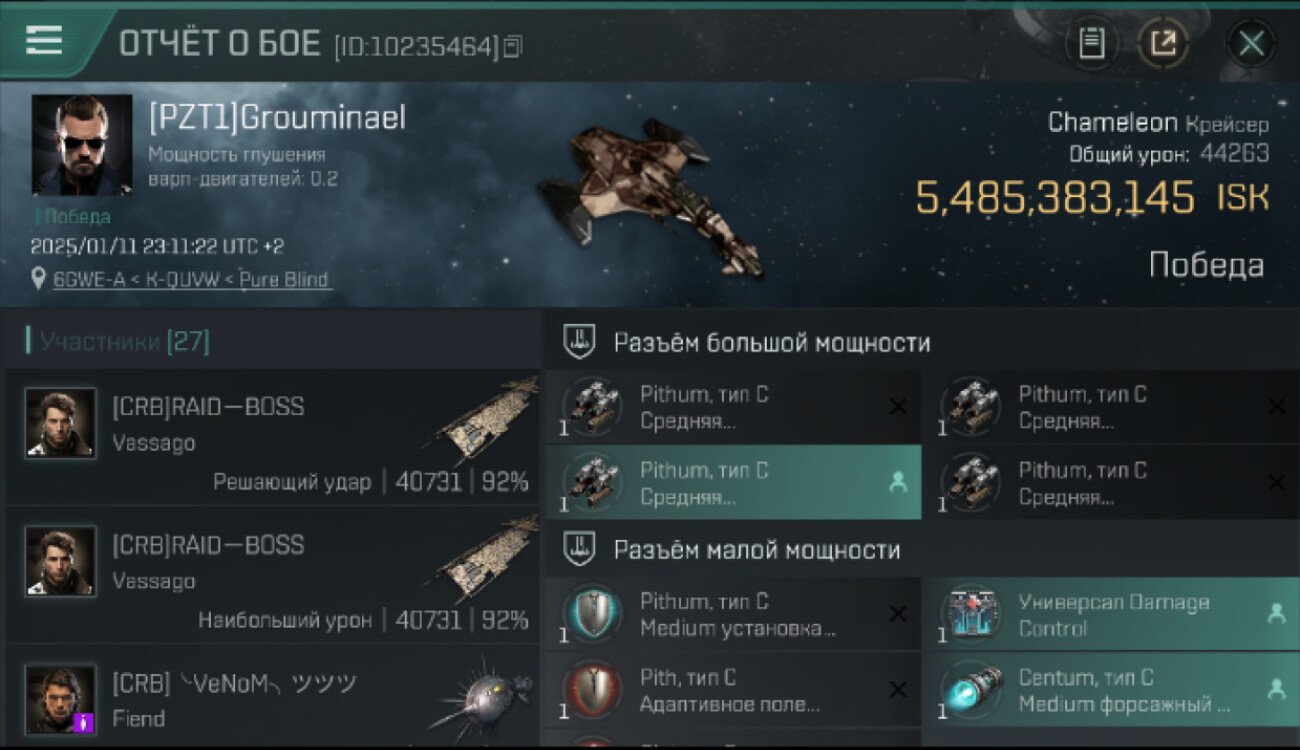Select the Pith type C adaptive field icon
Screen dimensions: 1300x750
[592, 690]
